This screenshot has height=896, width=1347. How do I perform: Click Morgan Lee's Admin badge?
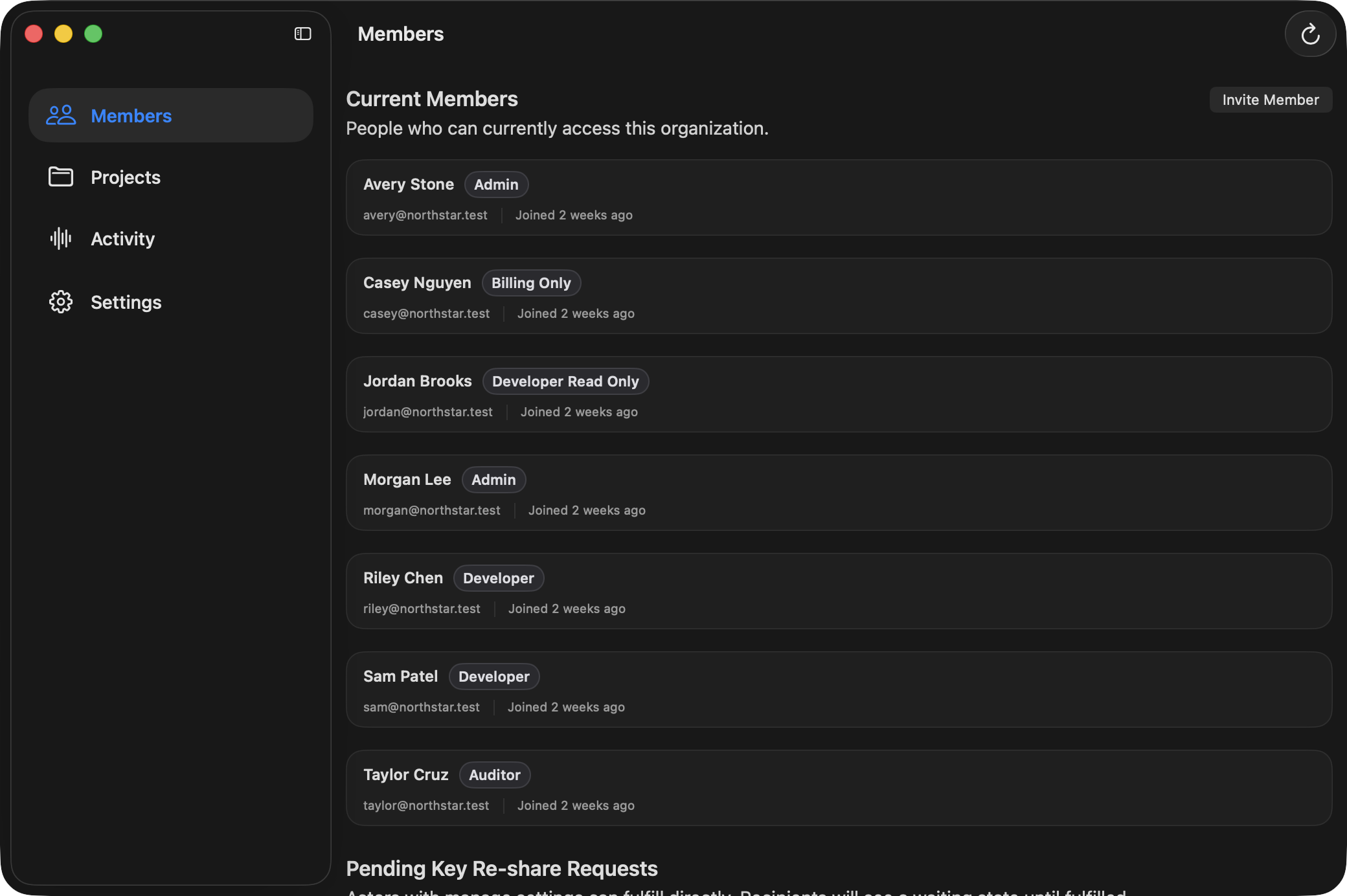coord(493,479)
